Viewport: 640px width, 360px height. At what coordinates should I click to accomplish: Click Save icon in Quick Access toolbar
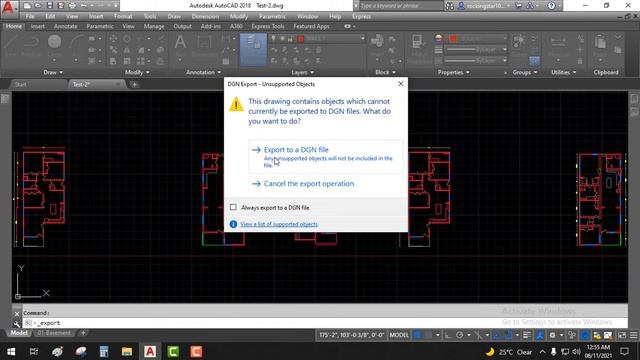tap(49, 6)
